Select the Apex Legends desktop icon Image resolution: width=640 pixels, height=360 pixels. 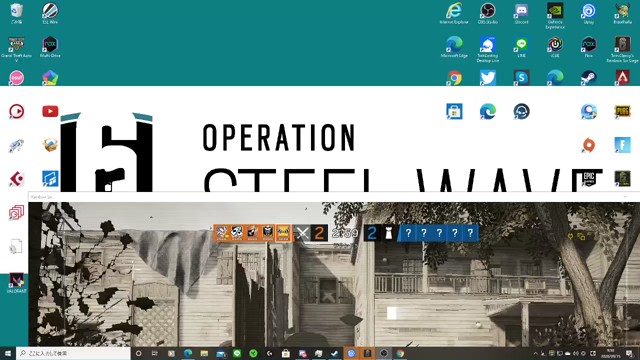tap(622, 78)
